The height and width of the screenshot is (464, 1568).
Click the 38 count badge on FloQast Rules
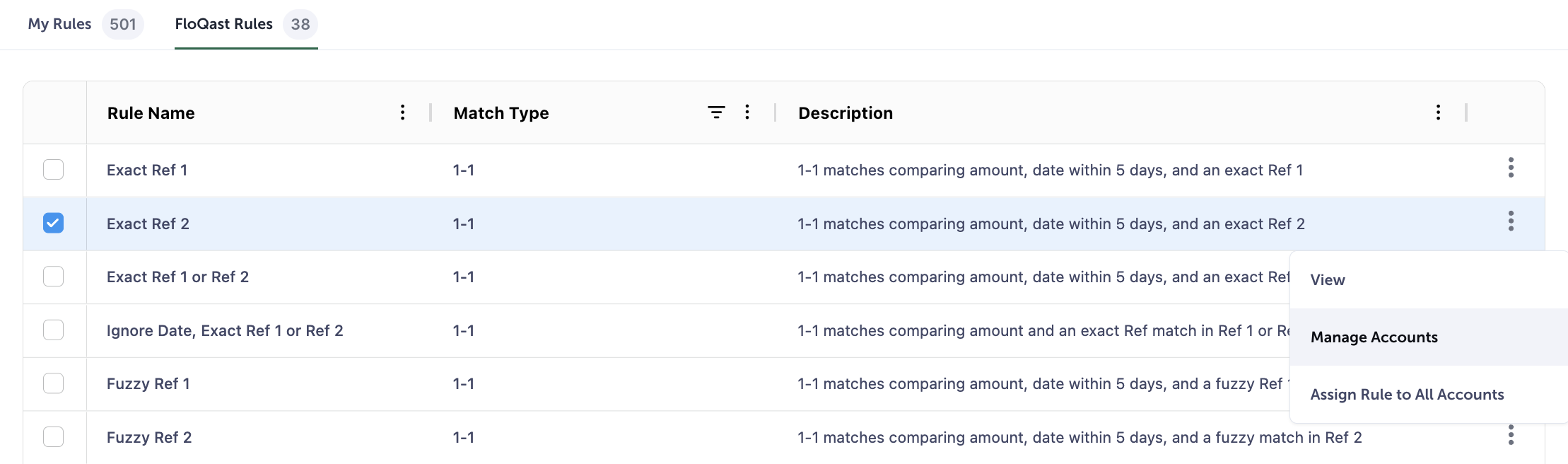300,24
